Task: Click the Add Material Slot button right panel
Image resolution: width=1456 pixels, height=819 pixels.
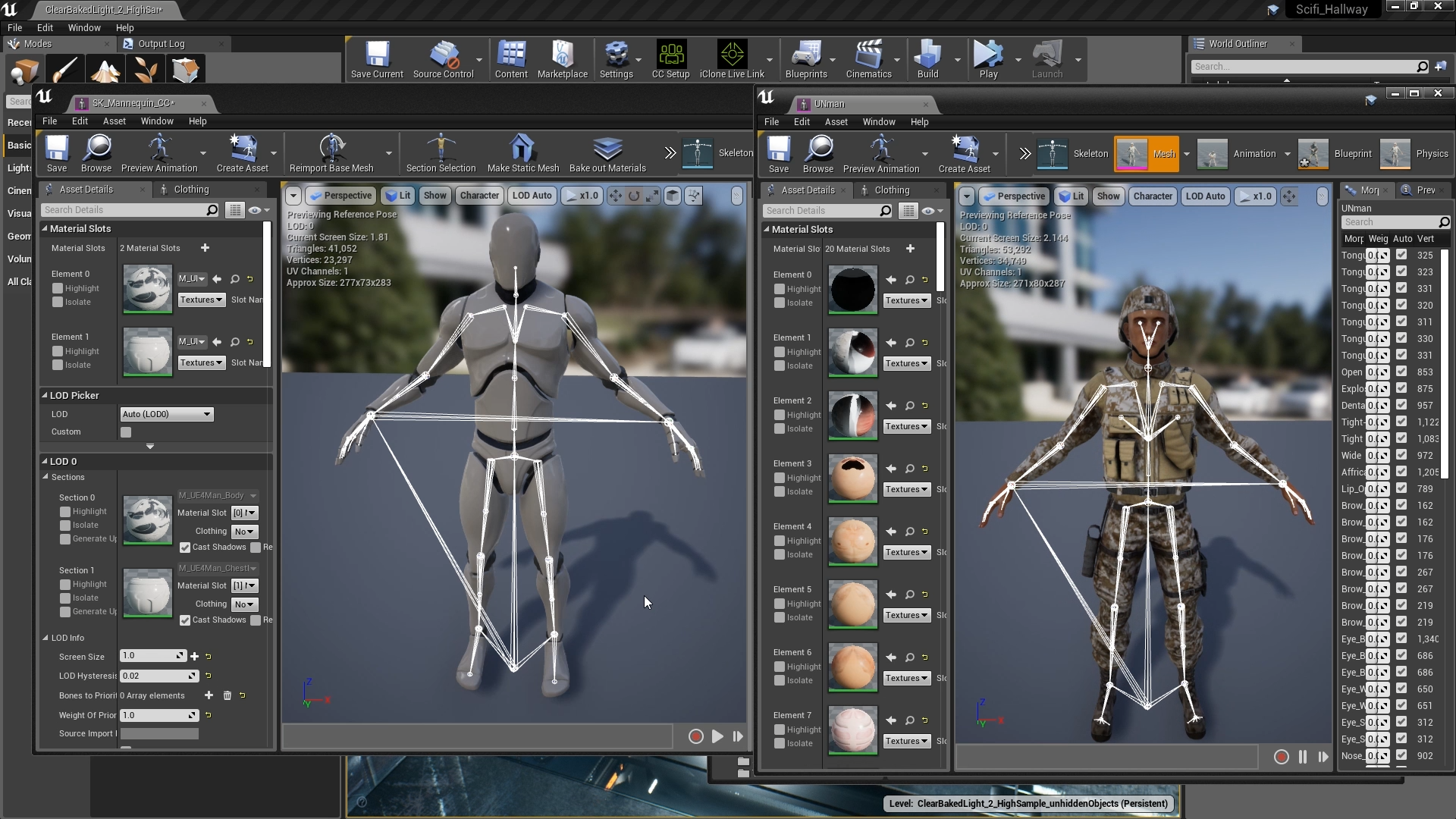Action: click(909, 249)
